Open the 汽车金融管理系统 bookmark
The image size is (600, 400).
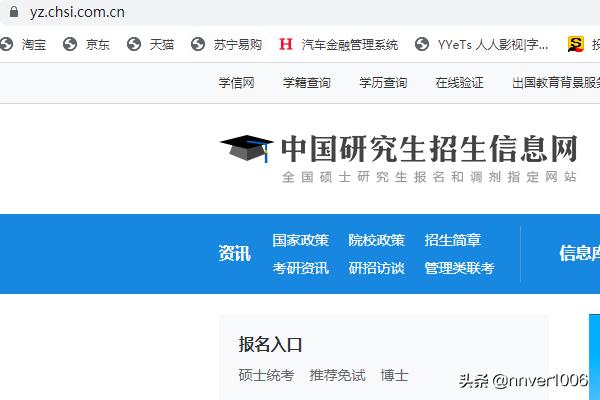(350, 45)
